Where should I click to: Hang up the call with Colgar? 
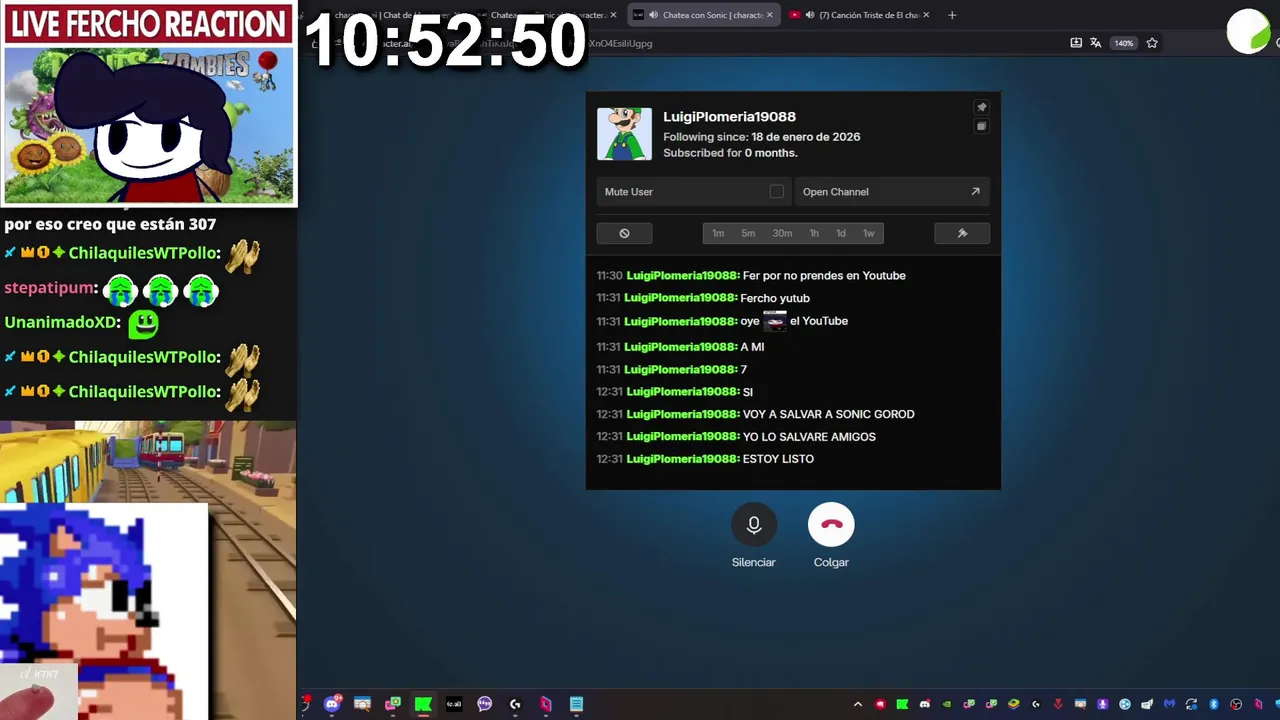[831, 524]
